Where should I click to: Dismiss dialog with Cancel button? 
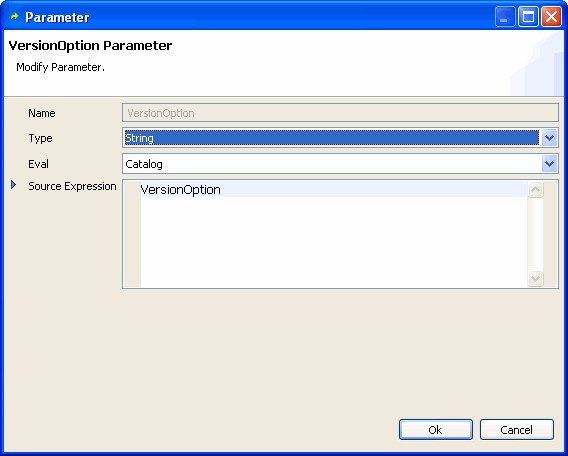pyautogui.click(x=517, y=430)
